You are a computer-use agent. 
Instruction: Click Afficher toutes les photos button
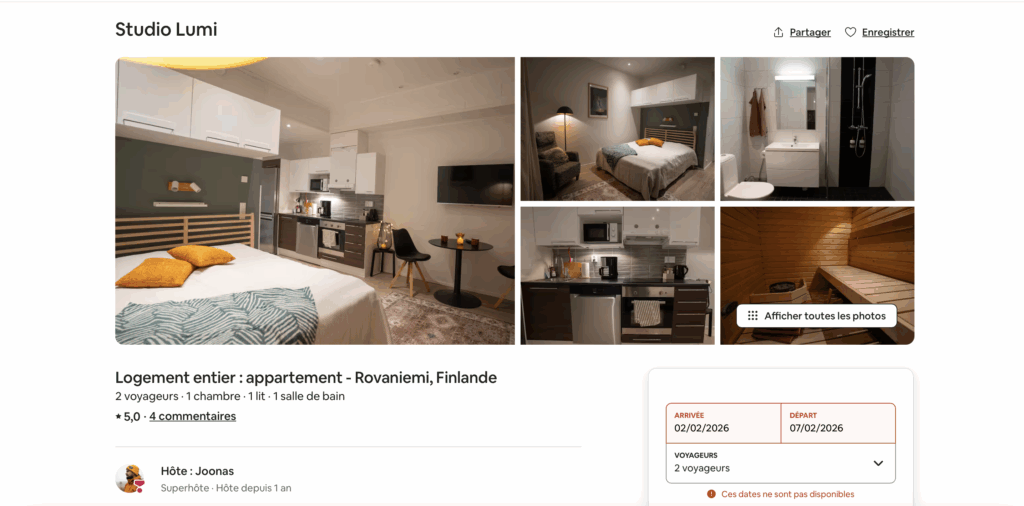pos(816,316)
